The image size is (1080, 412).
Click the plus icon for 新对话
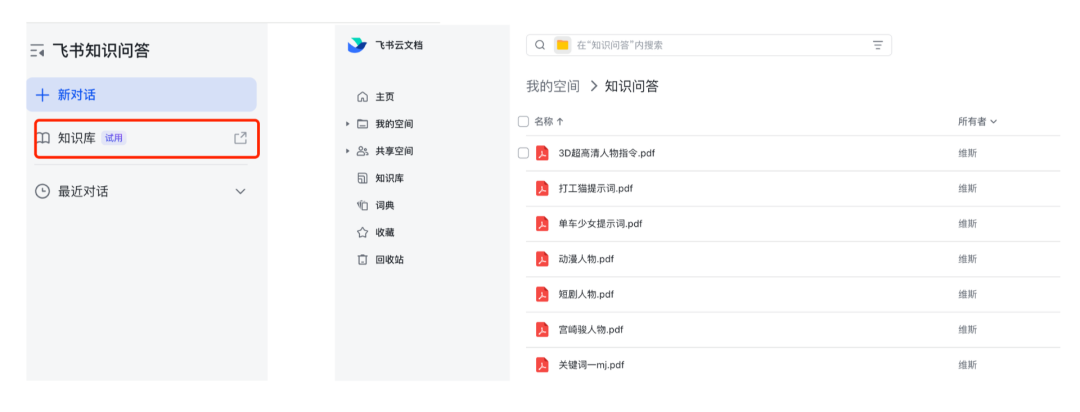42,95
